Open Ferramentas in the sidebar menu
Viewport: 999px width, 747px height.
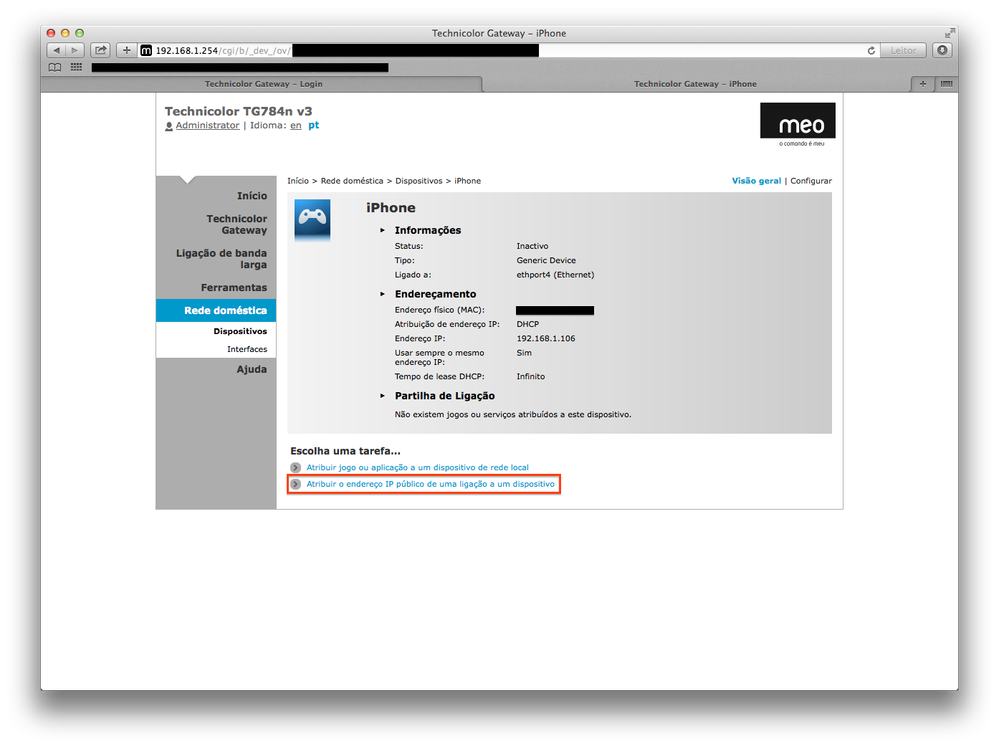click(x=233, y=288)
